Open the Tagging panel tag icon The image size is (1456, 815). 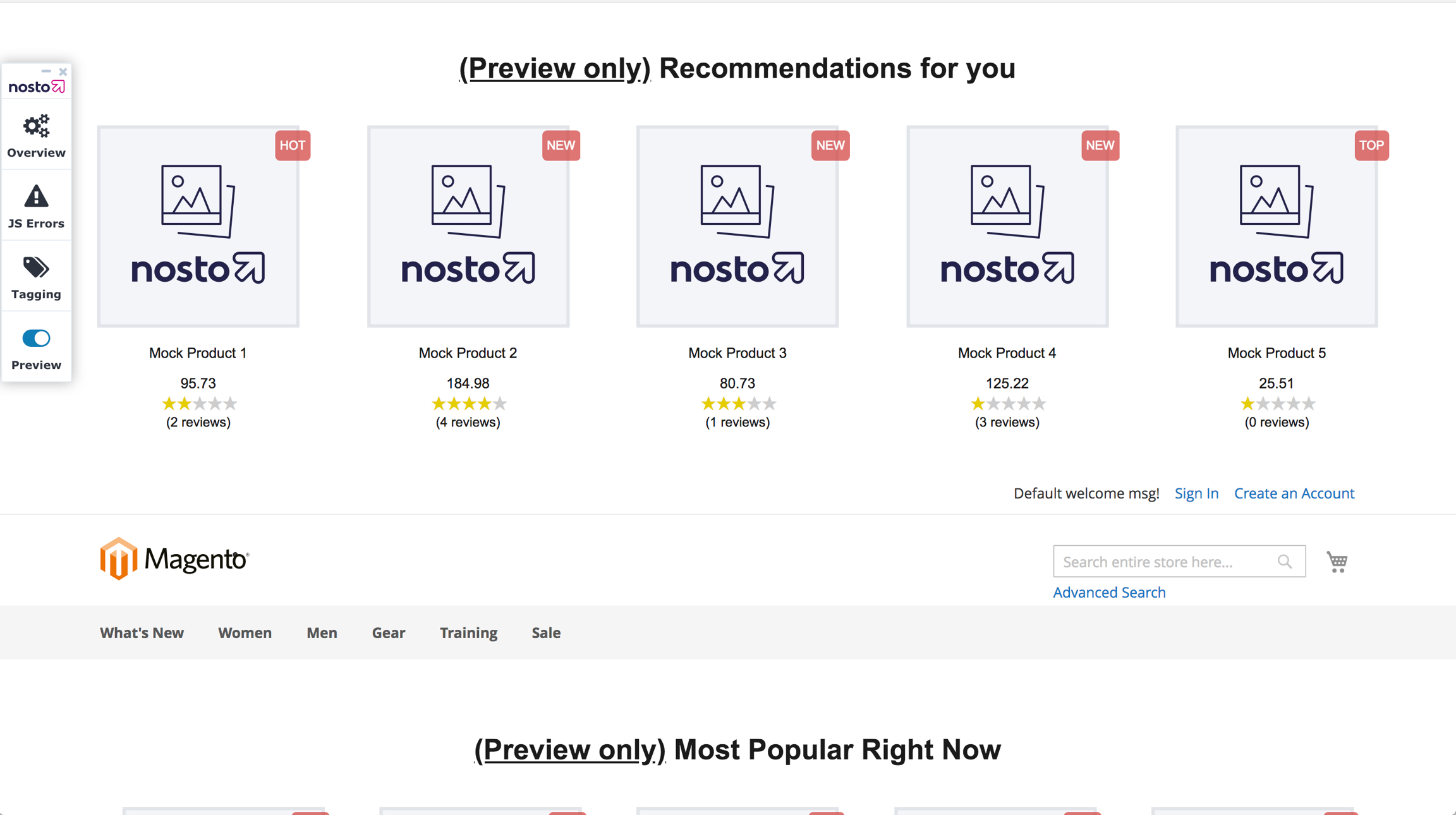pyautogui.click(x=36, y=268)
